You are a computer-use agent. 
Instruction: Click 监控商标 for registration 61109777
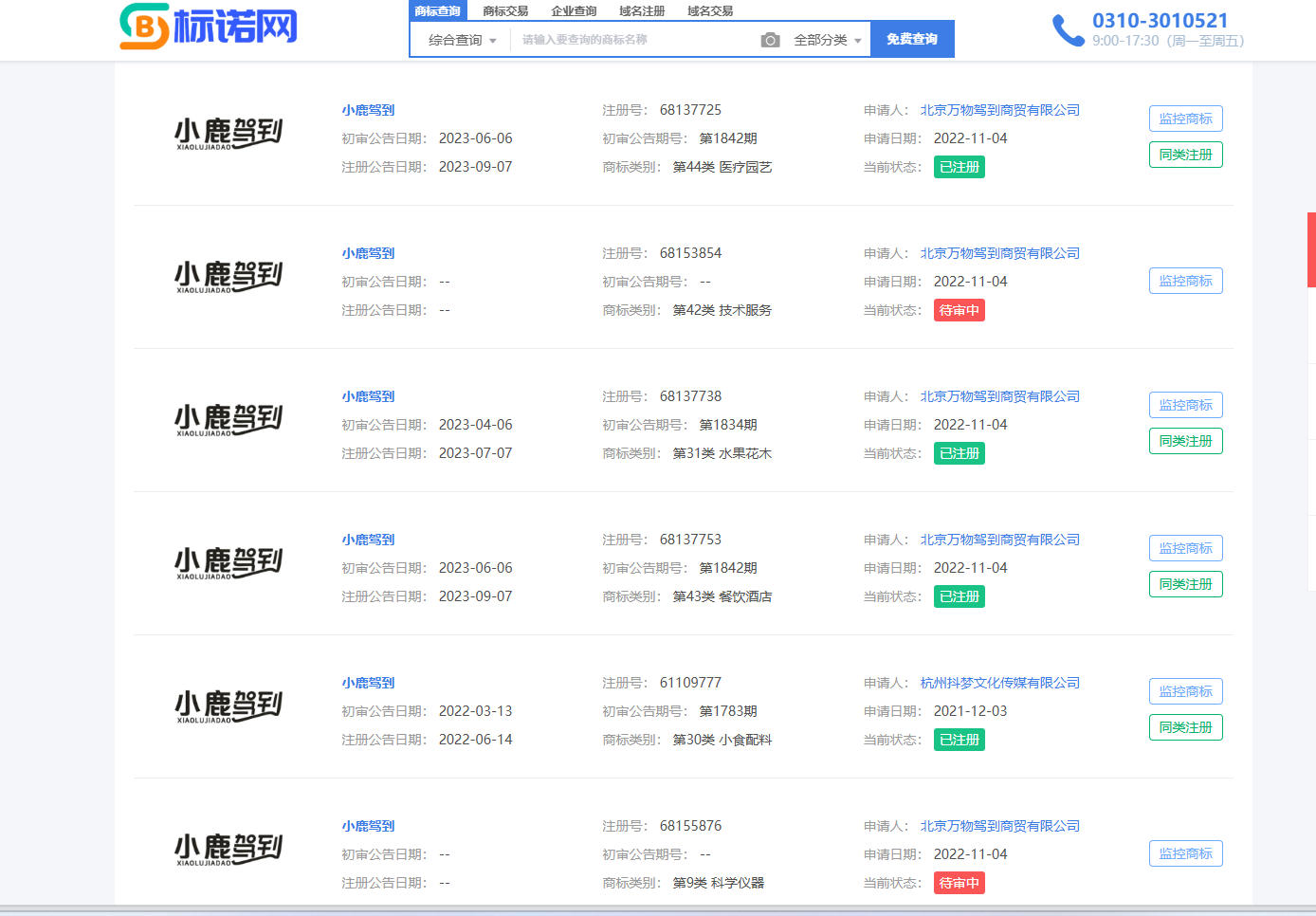click(1186, 691)
